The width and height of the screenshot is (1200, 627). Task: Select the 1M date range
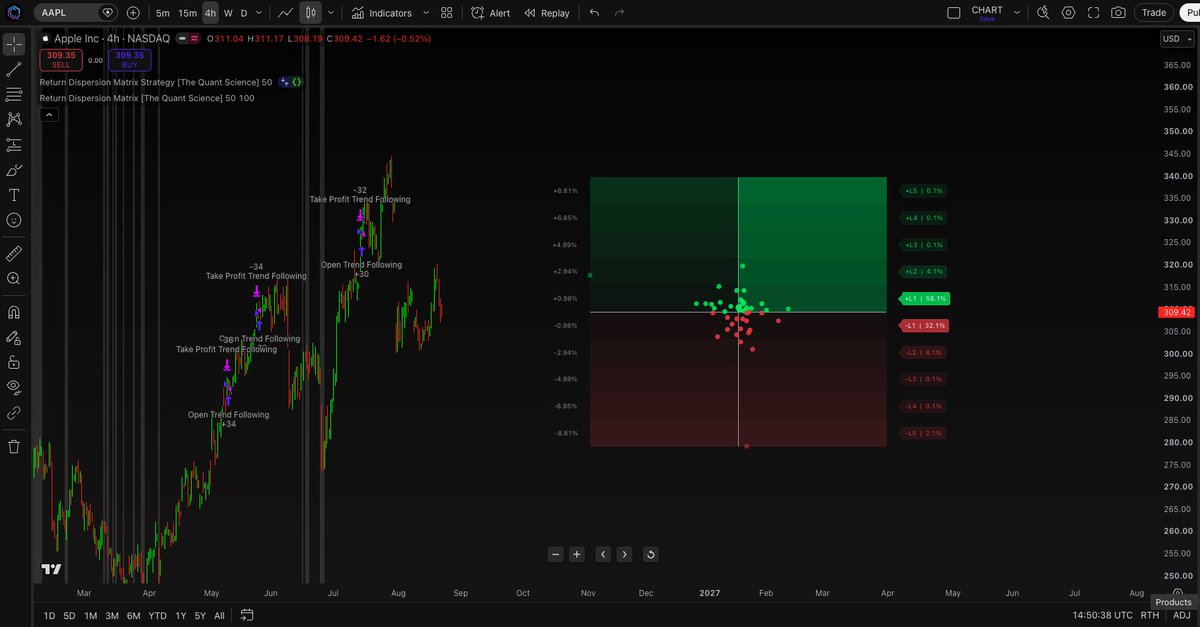pyautogui.click(x=90, y=615)
